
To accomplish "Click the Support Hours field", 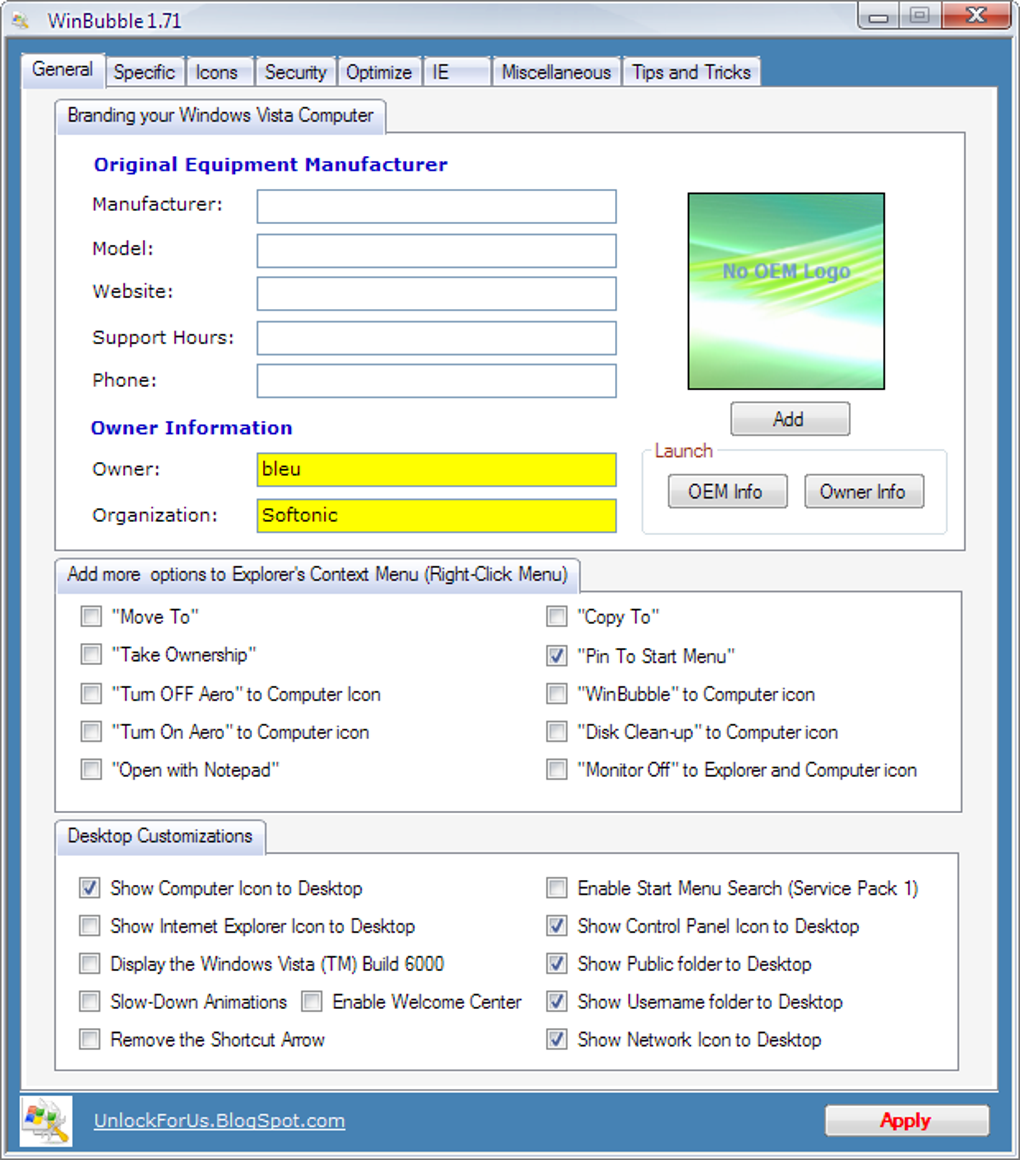I will (436, 338).
